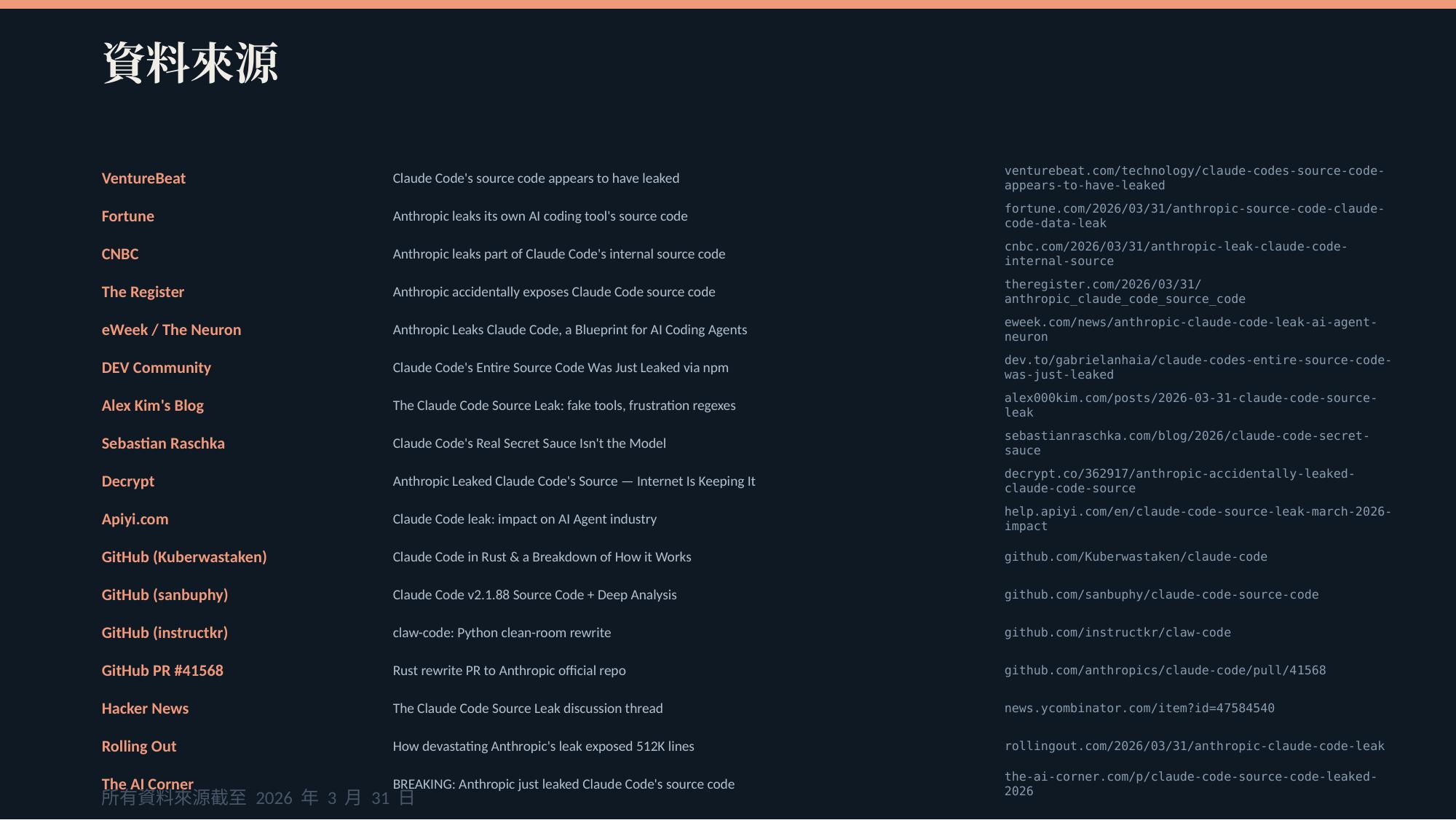Open github.com/instructkr/claw-code URL

pos(1117,632)
